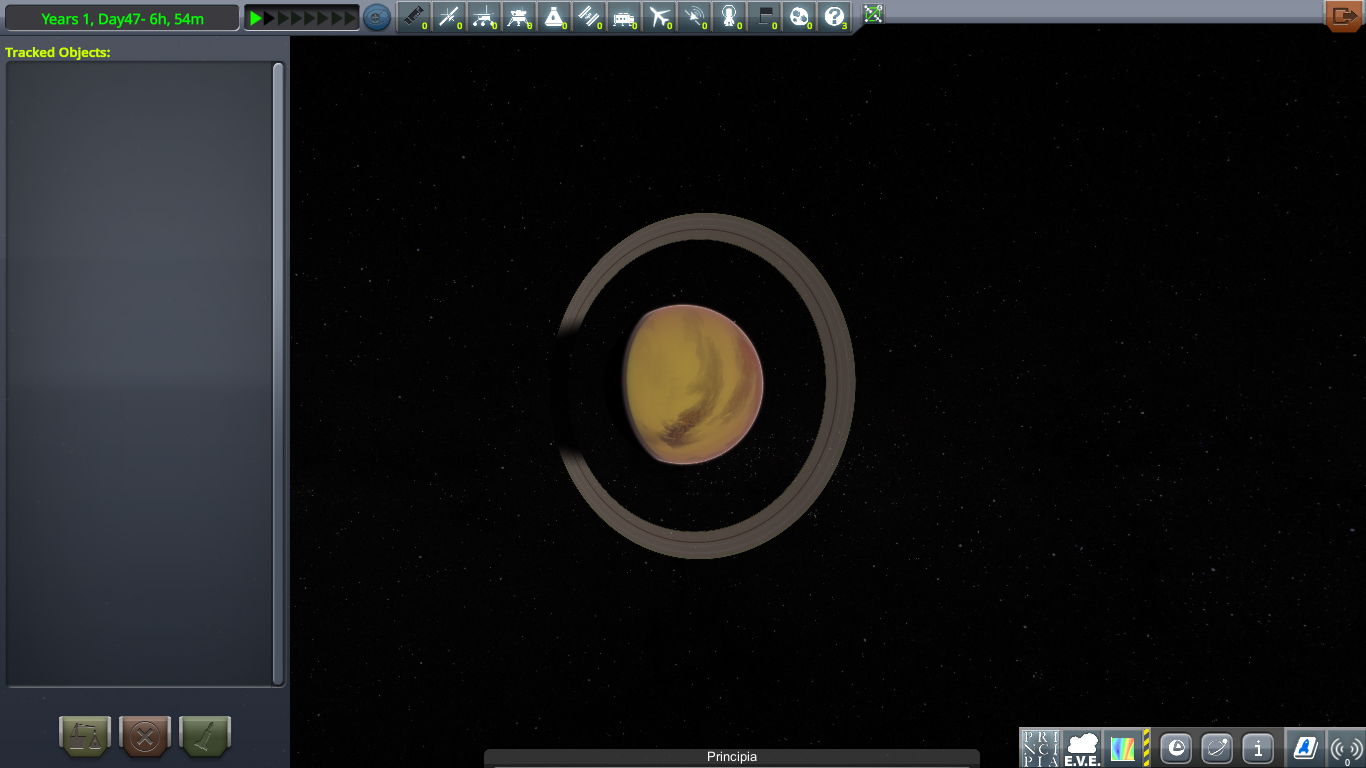1366x768 pixels.
Task: Toggle the Rover vessel filter
Action: pyautogui.click(x=484, y=17)
